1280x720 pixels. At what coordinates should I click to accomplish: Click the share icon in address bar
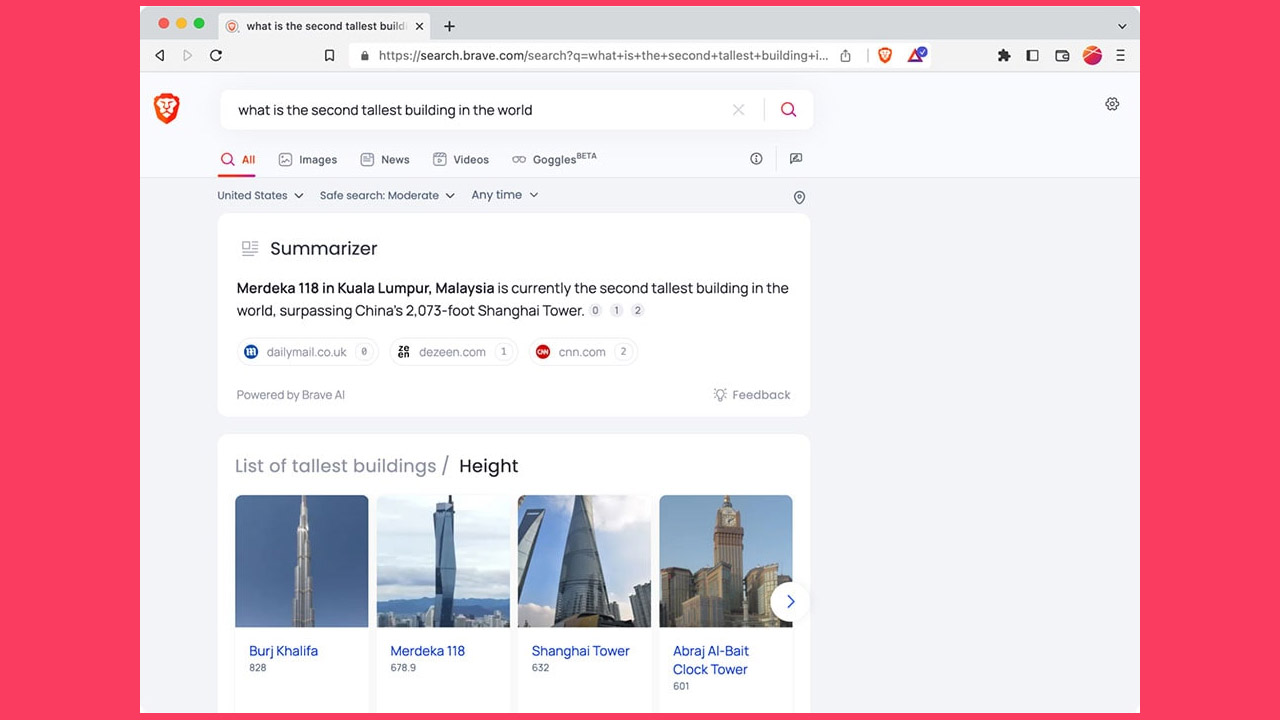(846, 56)
